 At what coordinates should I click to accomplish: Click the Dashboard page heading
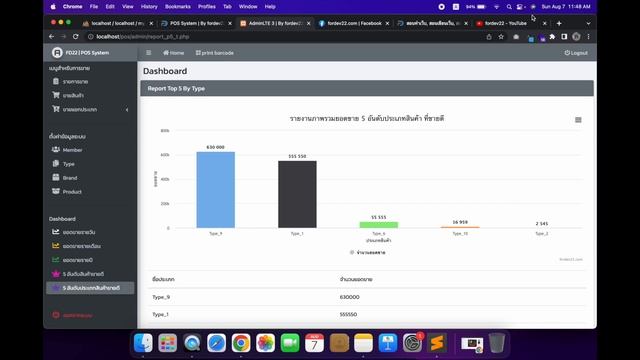pos(165,71)
